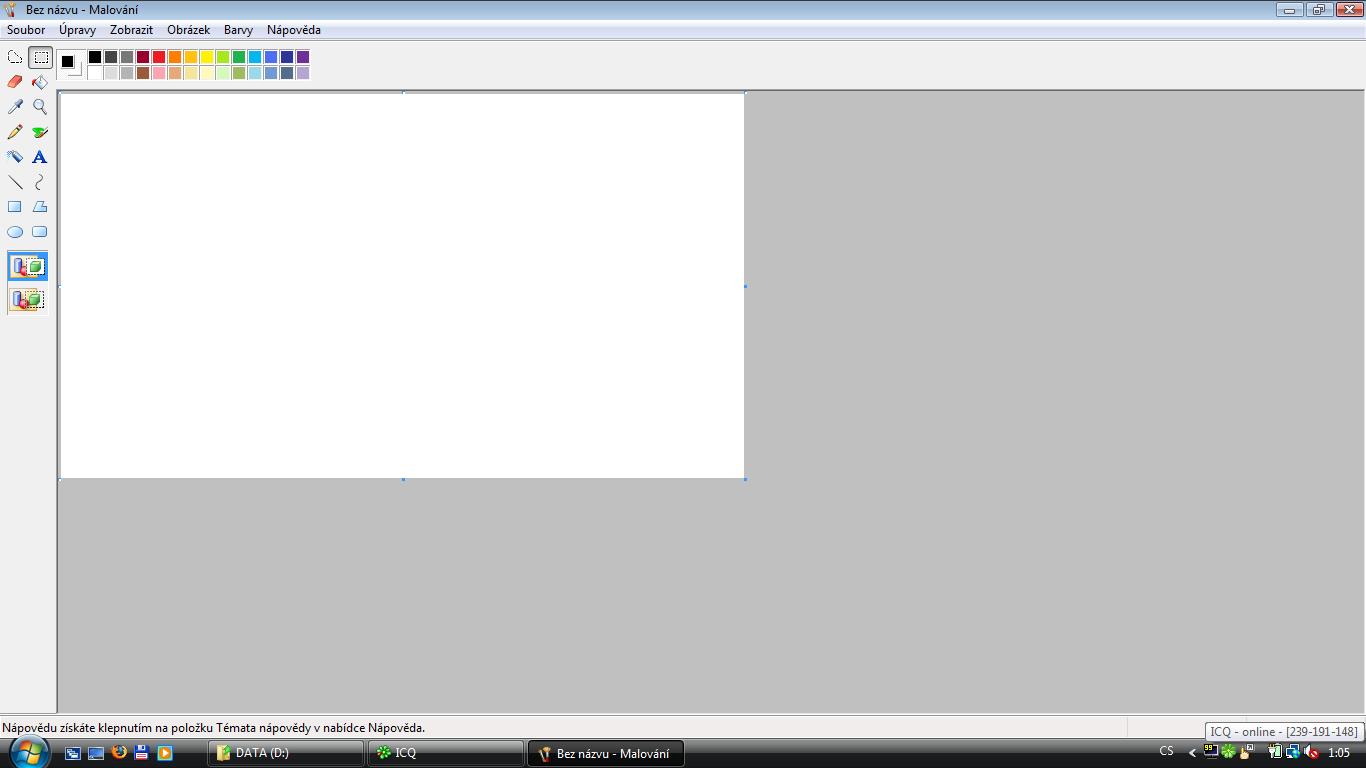Click the CS language indicator in the taskbar
The height and width of the screenshot is (768, 1366).
click(x=1166, y=752)
